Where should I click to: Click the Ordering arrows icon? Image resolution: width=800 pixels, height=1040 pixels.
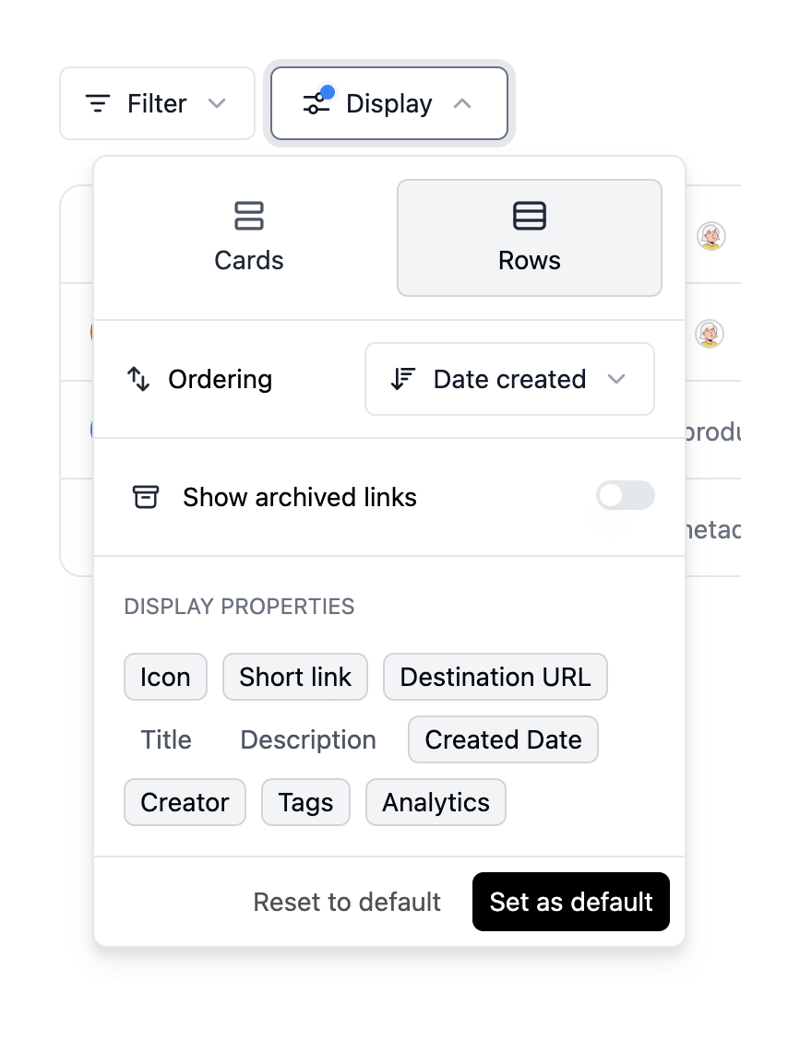(138, 379)
